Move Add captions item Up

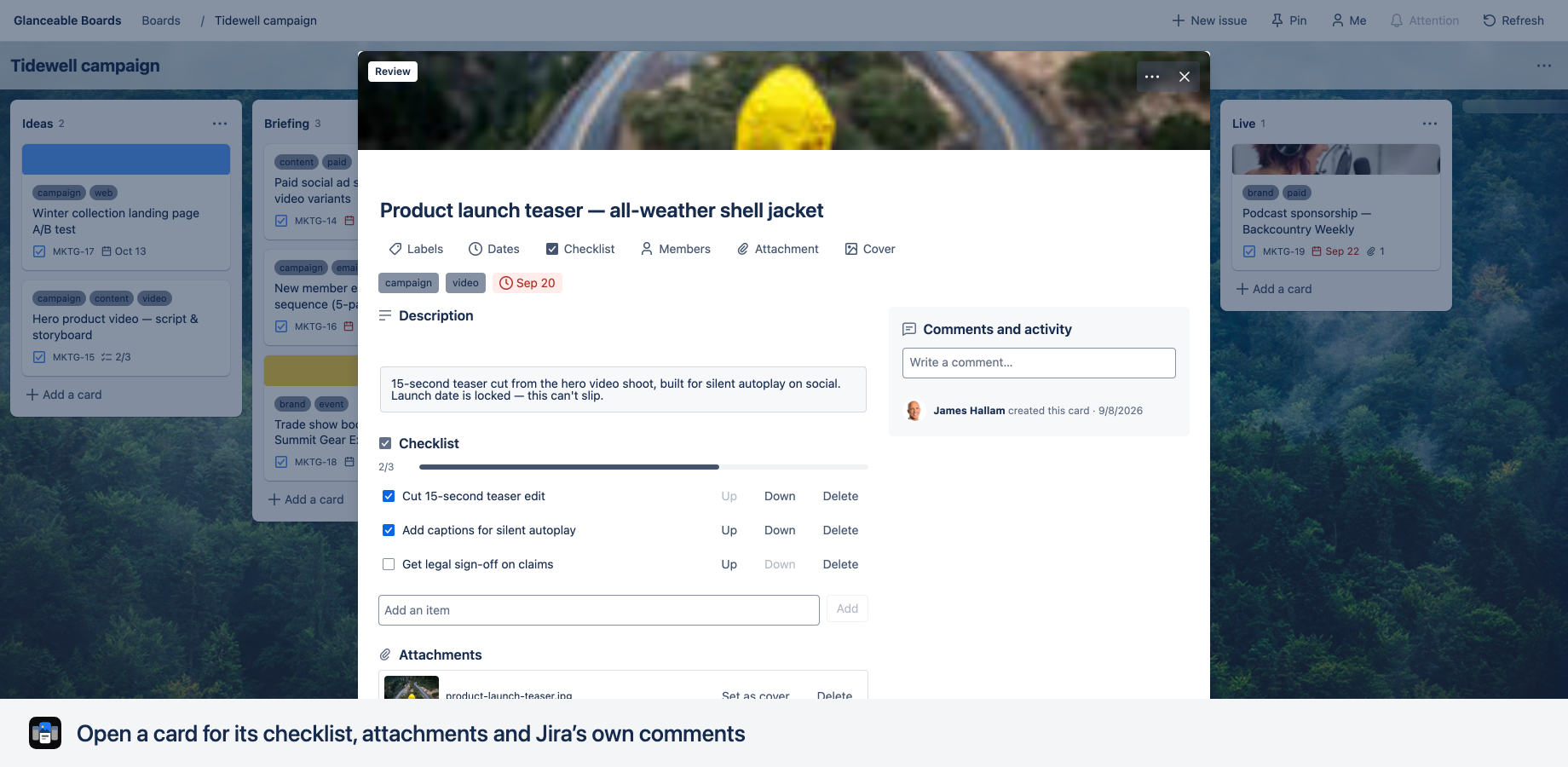coord(729,530)
